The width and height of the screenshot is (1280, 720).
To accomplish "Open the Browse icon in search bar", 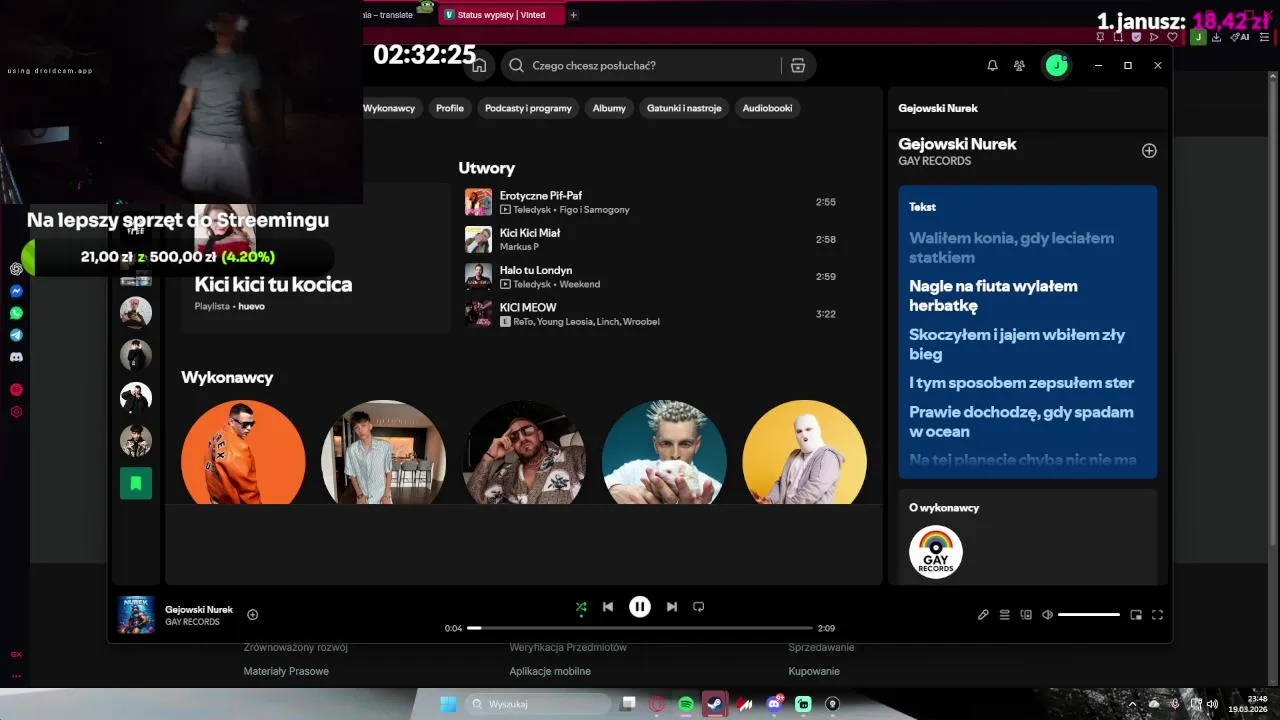I will coord(798,65).
